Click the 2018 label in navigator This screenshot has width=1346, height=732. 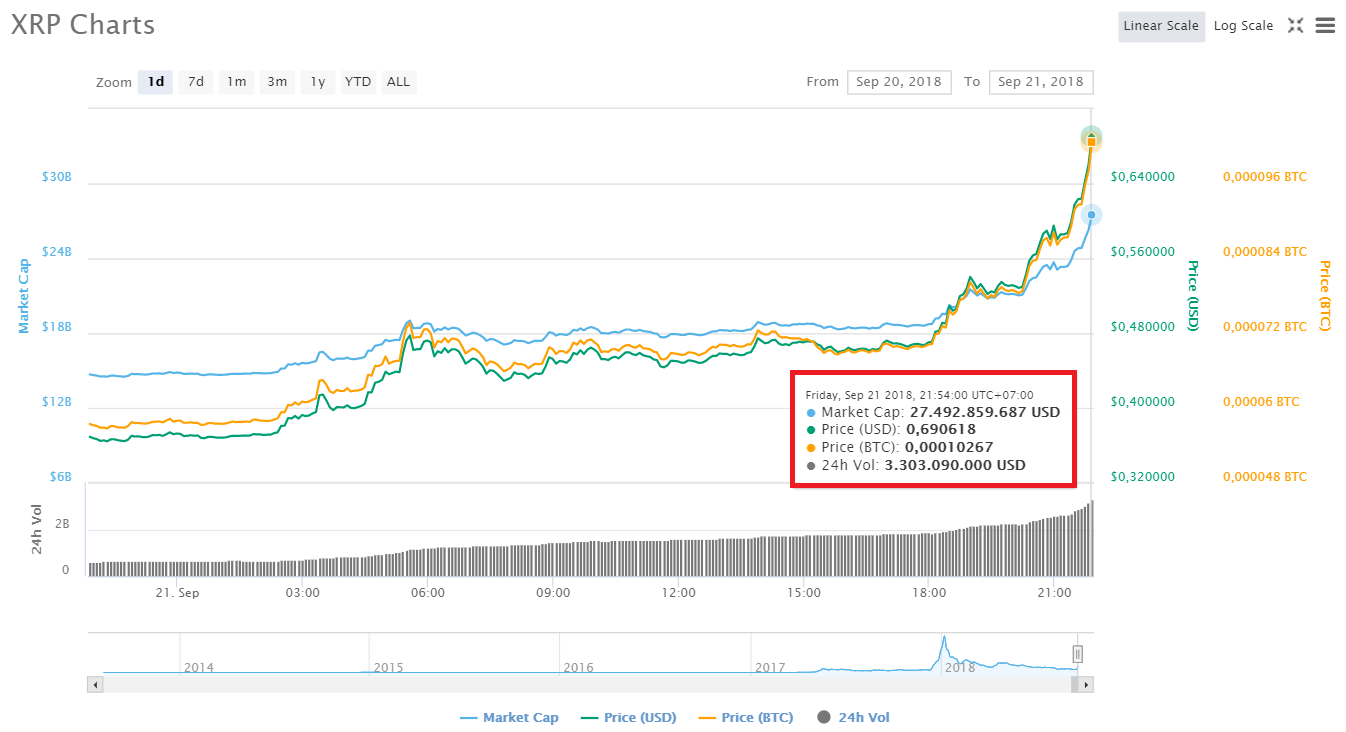[x=960, y=667]
